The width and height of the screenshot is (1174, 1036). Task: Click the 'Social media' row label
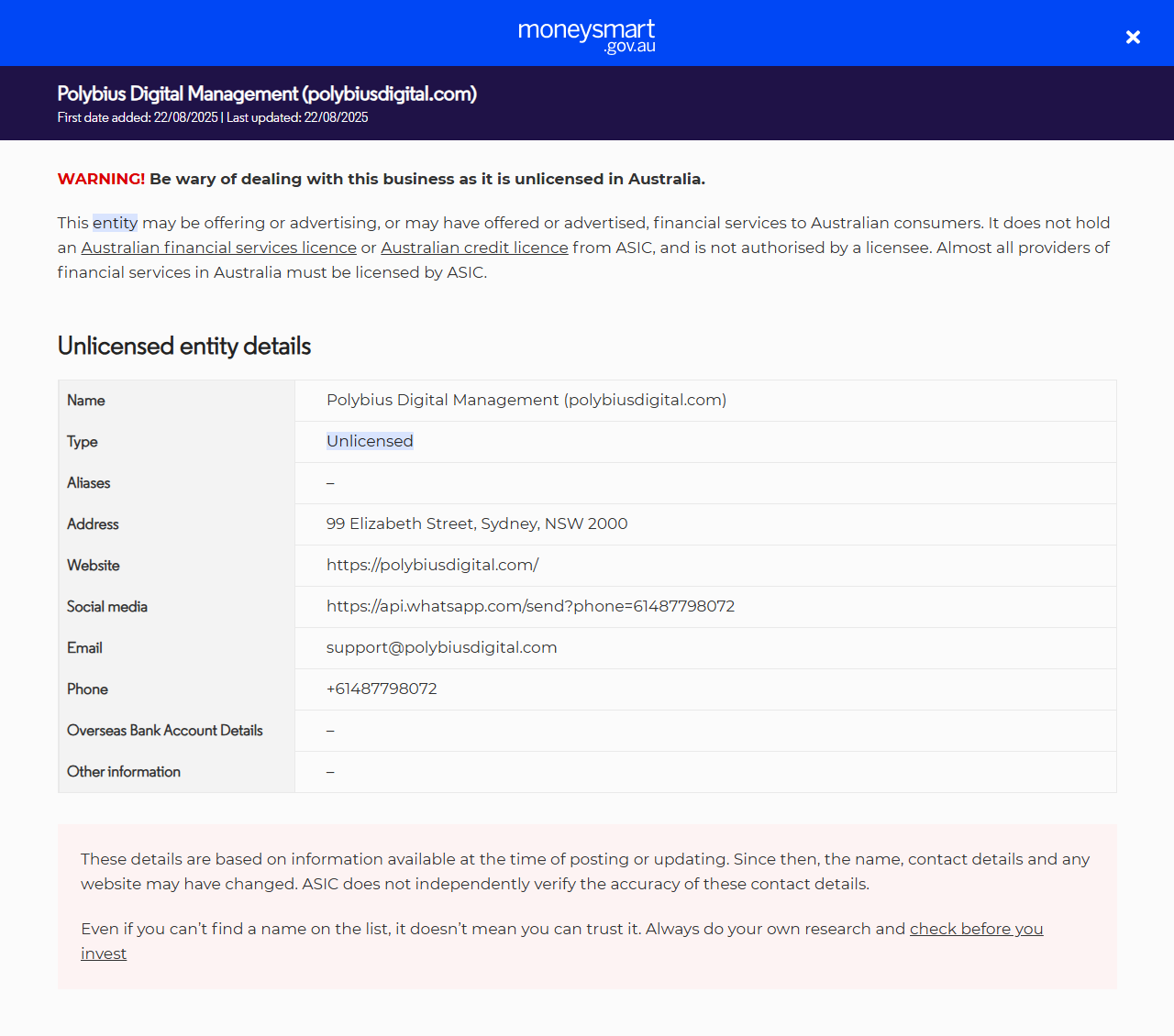pos(107,607)
